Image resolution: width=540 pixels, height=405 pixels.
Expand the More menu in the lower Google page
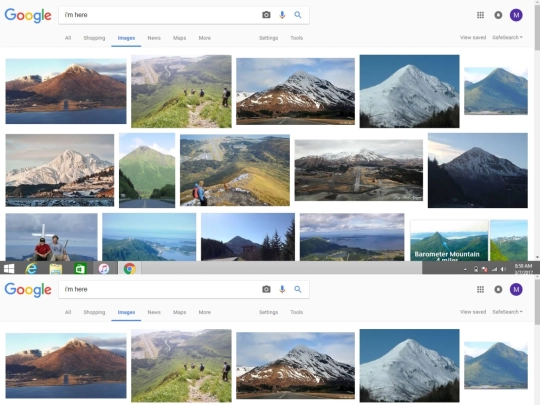205,312
